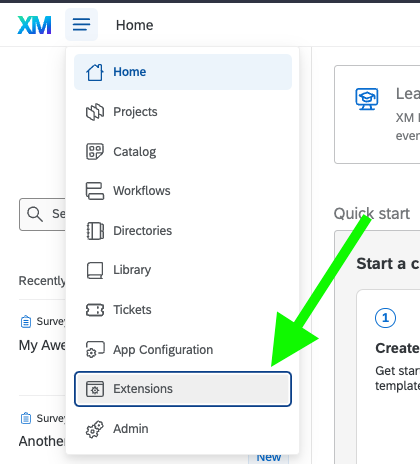Viewport: 420px width, 464px height.
Task: Click the Home house icon
Action: click(95, 72)
